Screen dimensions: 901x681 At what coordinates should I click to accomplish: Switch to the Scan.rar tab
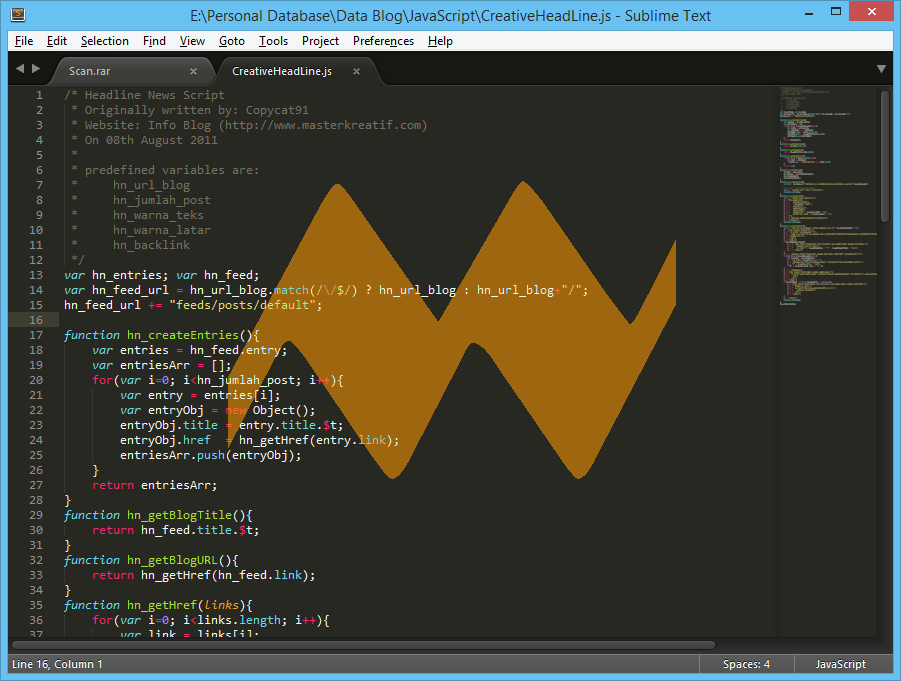(x=89, y=71)
